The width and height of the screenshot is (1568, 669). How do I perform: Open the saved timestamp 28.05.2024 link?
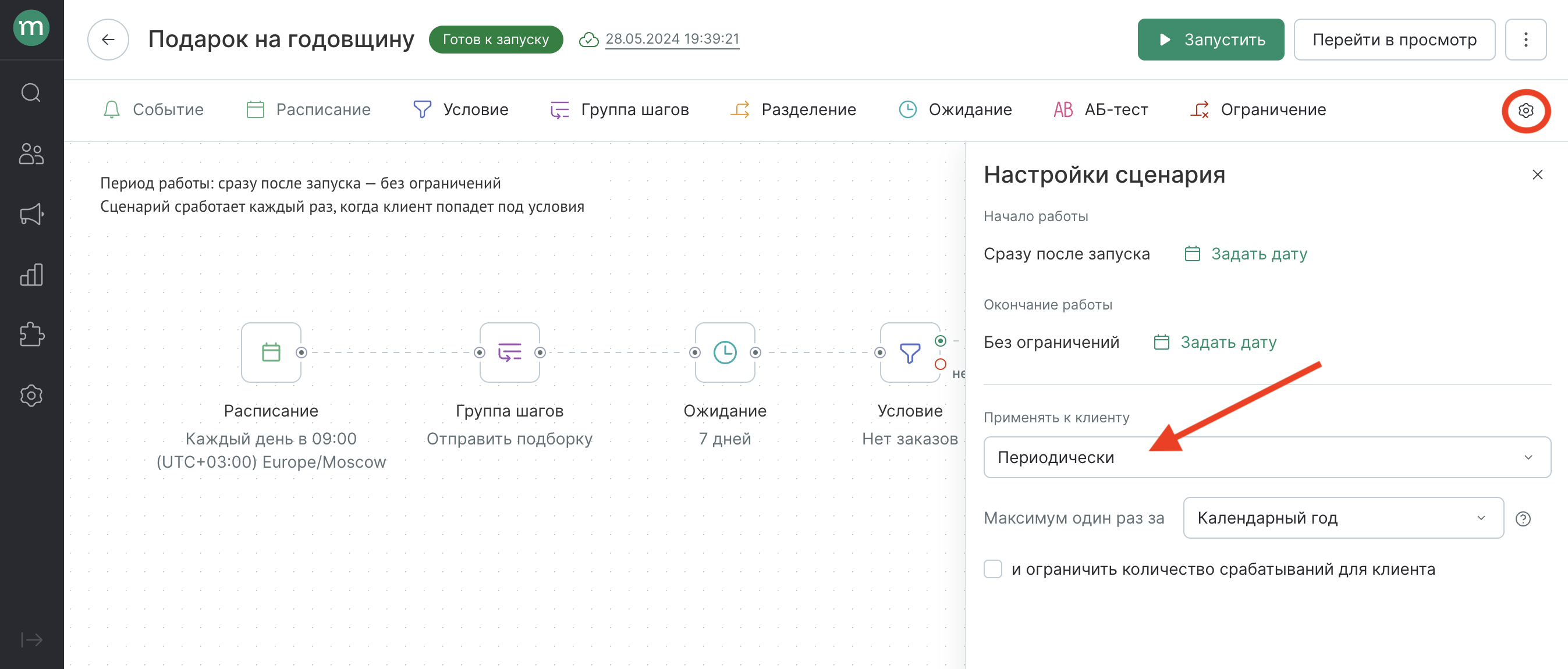point(672,39)
